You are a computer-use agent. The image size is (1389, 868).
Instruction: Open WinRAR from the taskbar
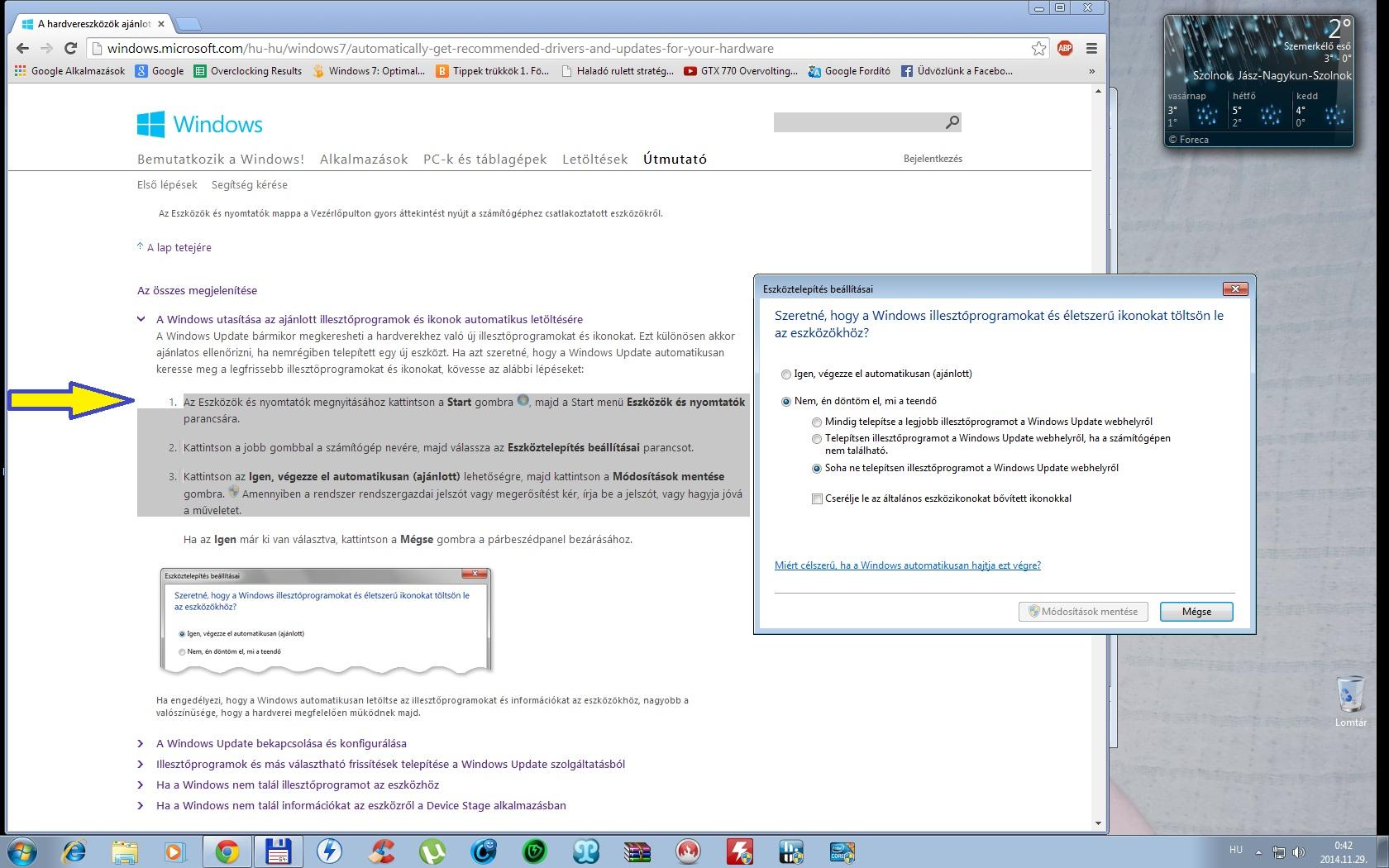pos(637,851)
